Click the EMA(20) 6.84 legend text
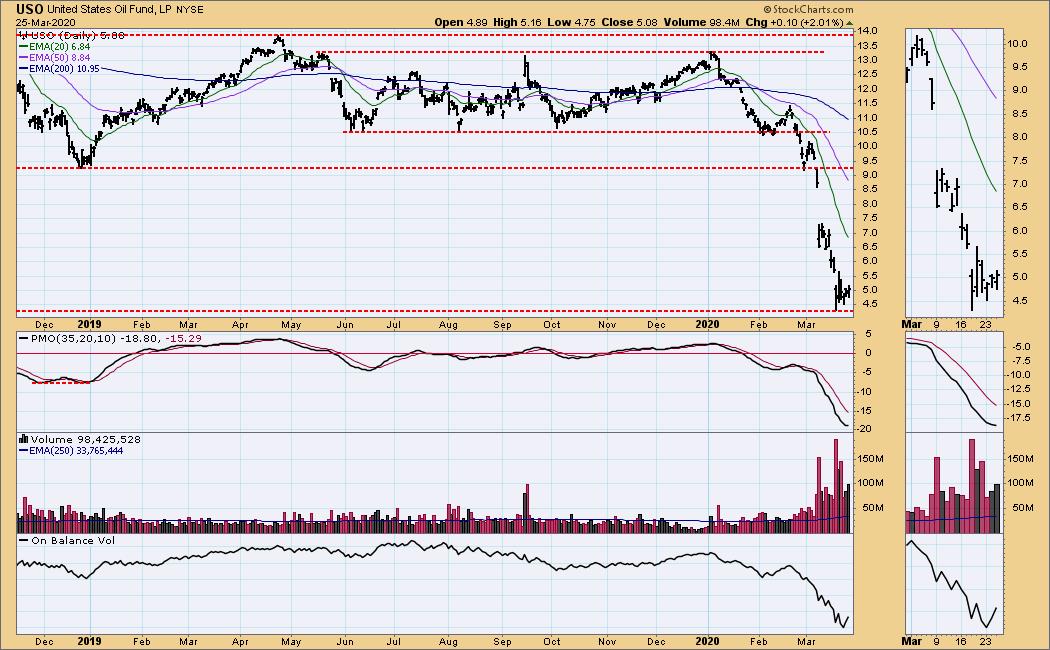The image size is (1050, 650). pos(59,47)
